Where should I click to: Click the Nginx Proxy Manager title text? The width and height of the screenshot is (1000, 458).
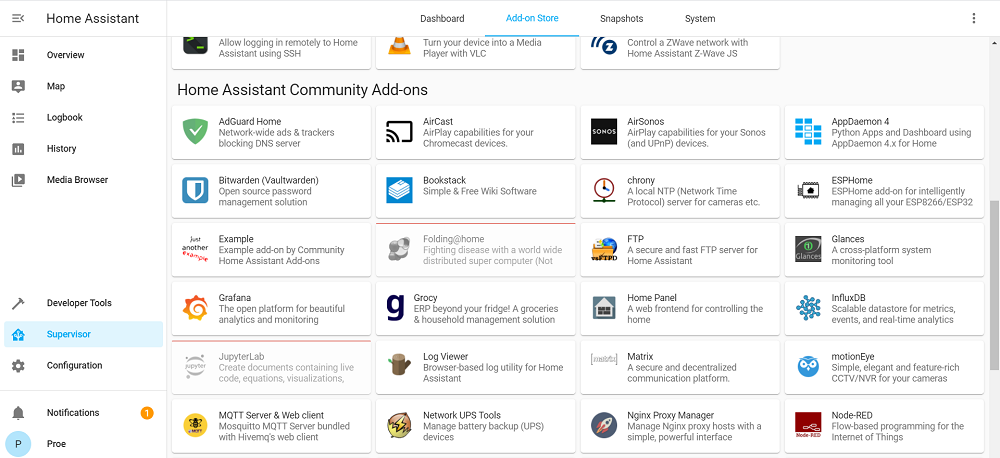coord(670,415)
